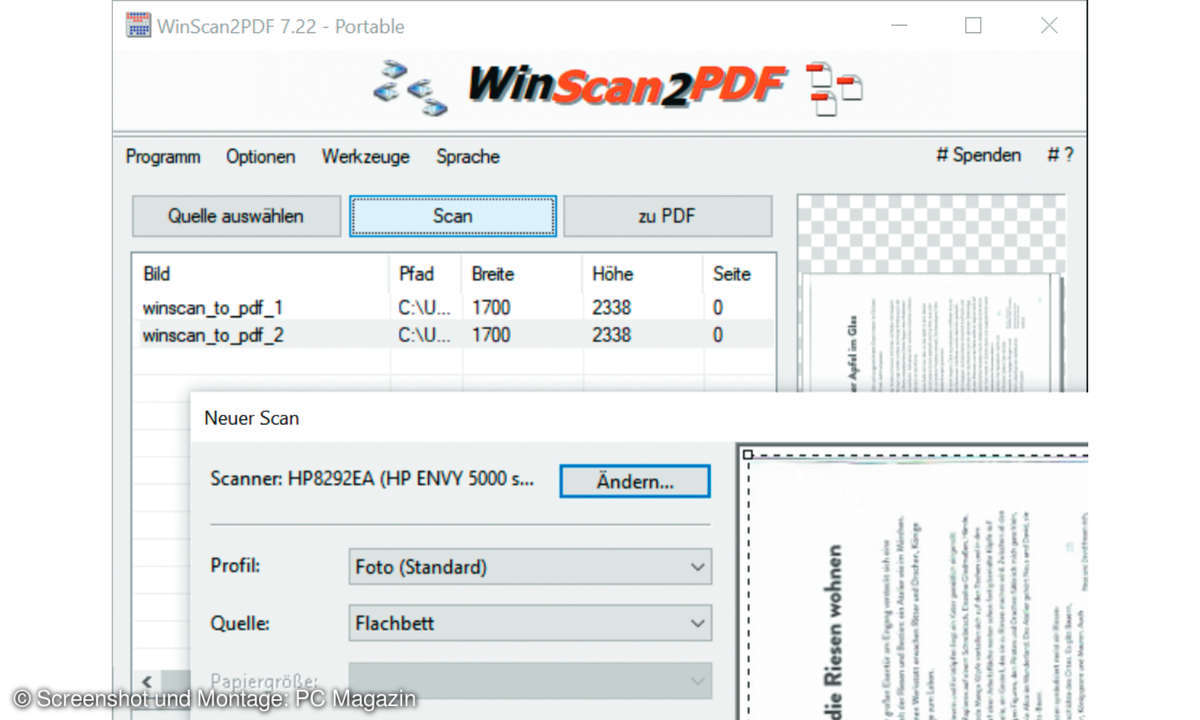Sort by the Pfad column header
1200x720 pixels.
pos(425,274)
